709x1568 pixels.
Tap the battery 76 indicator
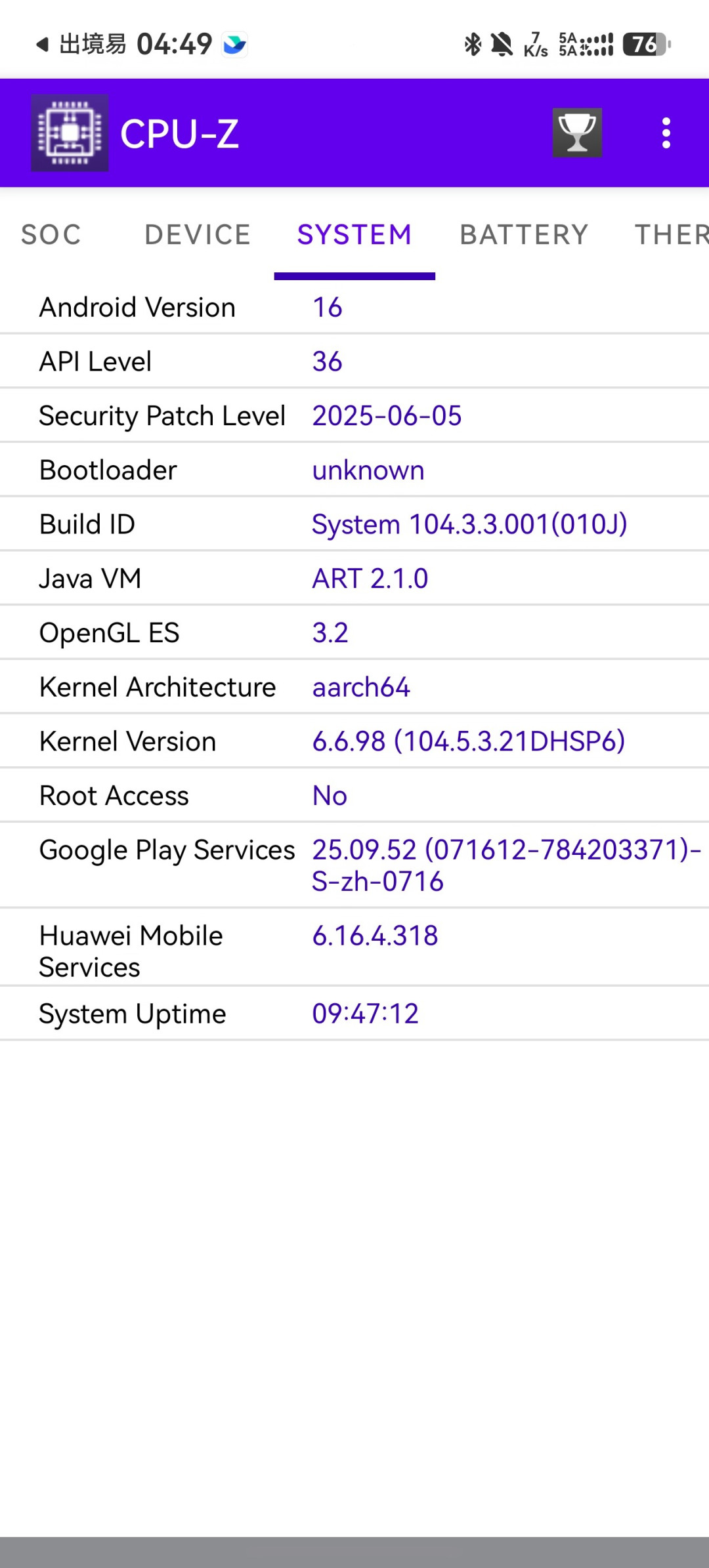pos(647,45)
